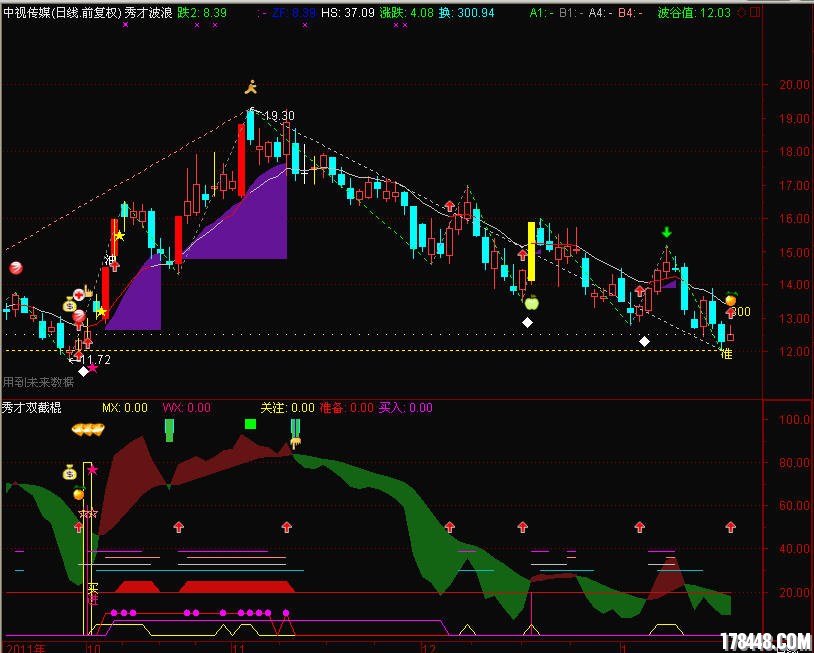Click the running man icon above the 19.30 peak
This screenshot has width=814, height=653.
[x=251, y=87]
